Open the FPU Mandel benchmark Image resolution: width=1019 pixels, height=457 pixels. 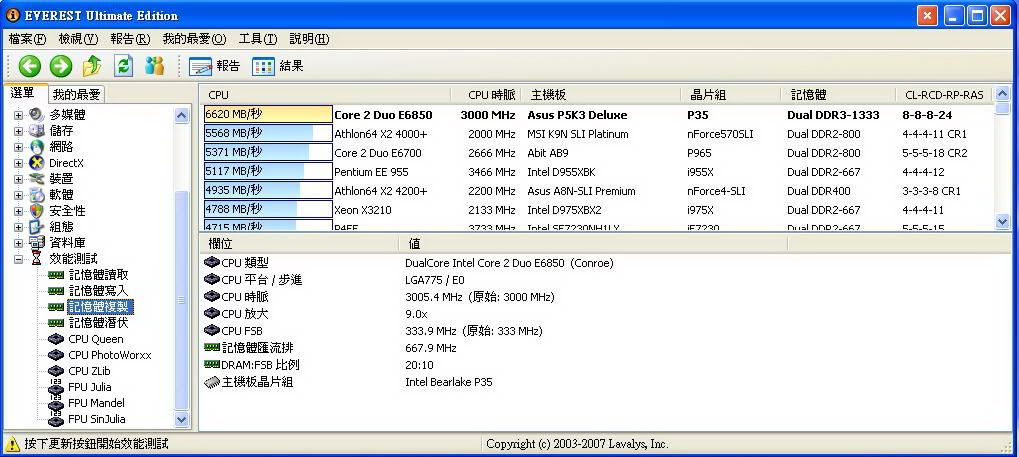(x=96, y=403)
